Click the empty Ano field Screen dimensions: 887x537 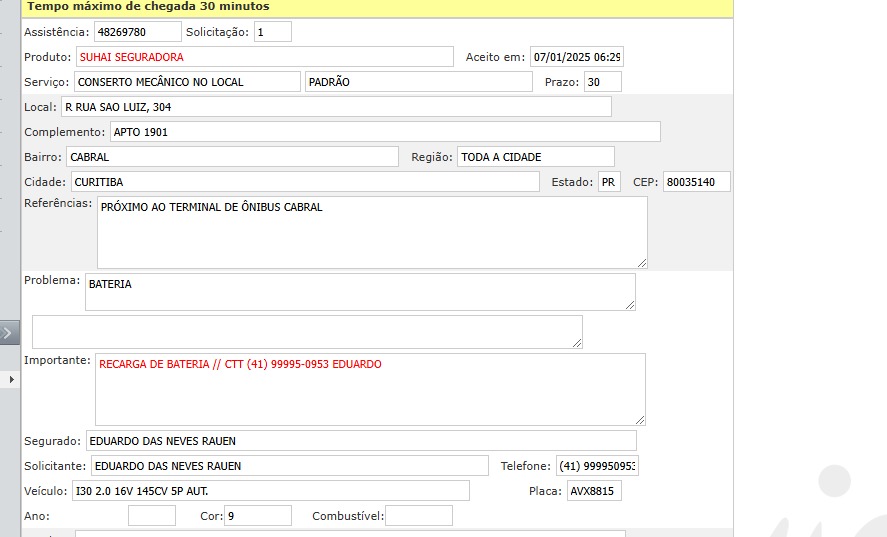point(152,516)
